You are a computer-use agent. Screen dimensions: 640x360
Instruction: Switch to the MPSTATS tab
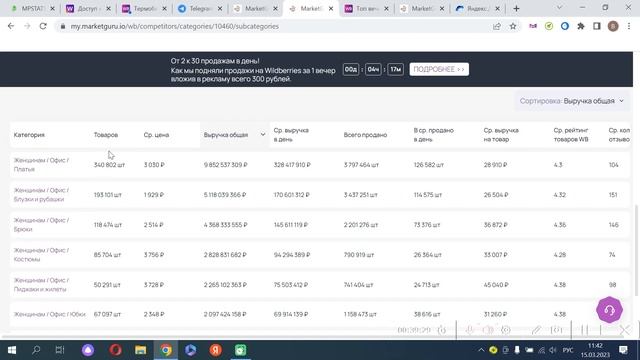click(33, 8)
